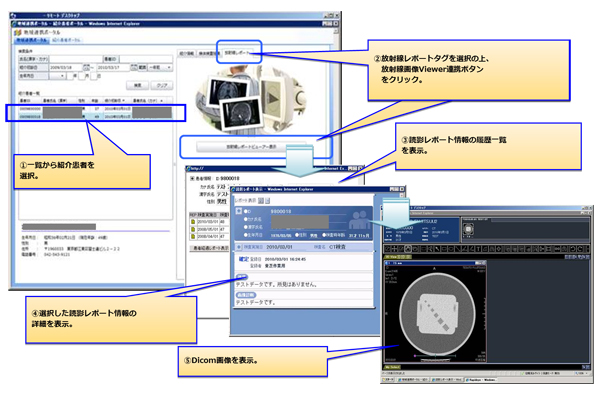The height and width of the screenshot is (395, 600).
Task: Click the patient name search input field
Action: click(x=76, y=59)
